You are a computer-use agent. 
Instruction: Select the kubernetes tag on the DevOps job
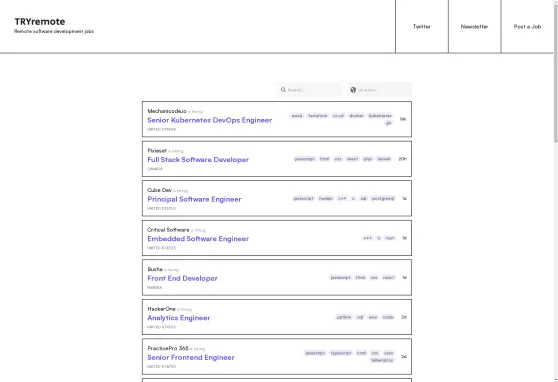380,116
